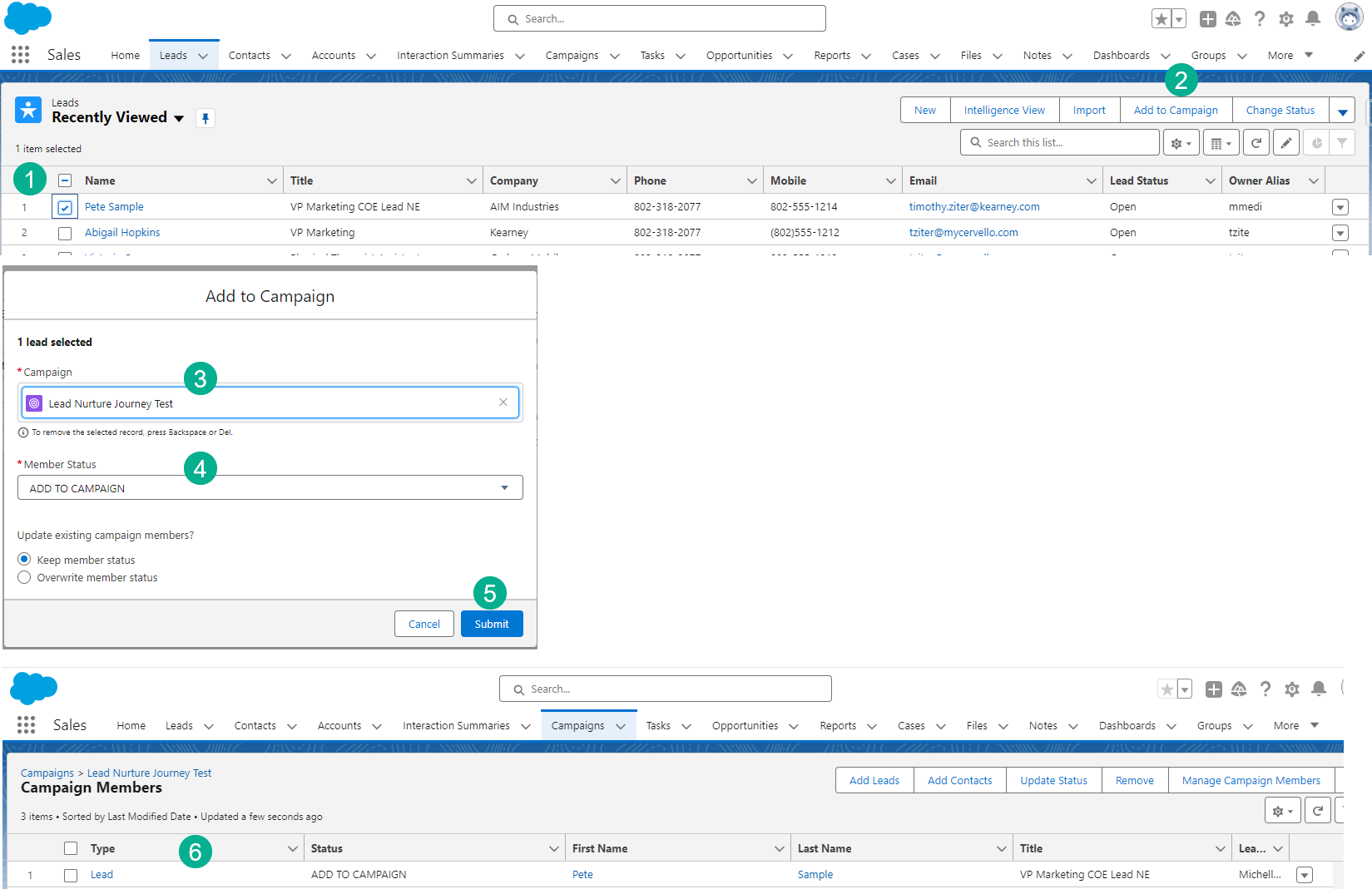Submit the Add to Campaign dialog
The width and height of the screenshot is (1372, 889).
tap(492, 623)
